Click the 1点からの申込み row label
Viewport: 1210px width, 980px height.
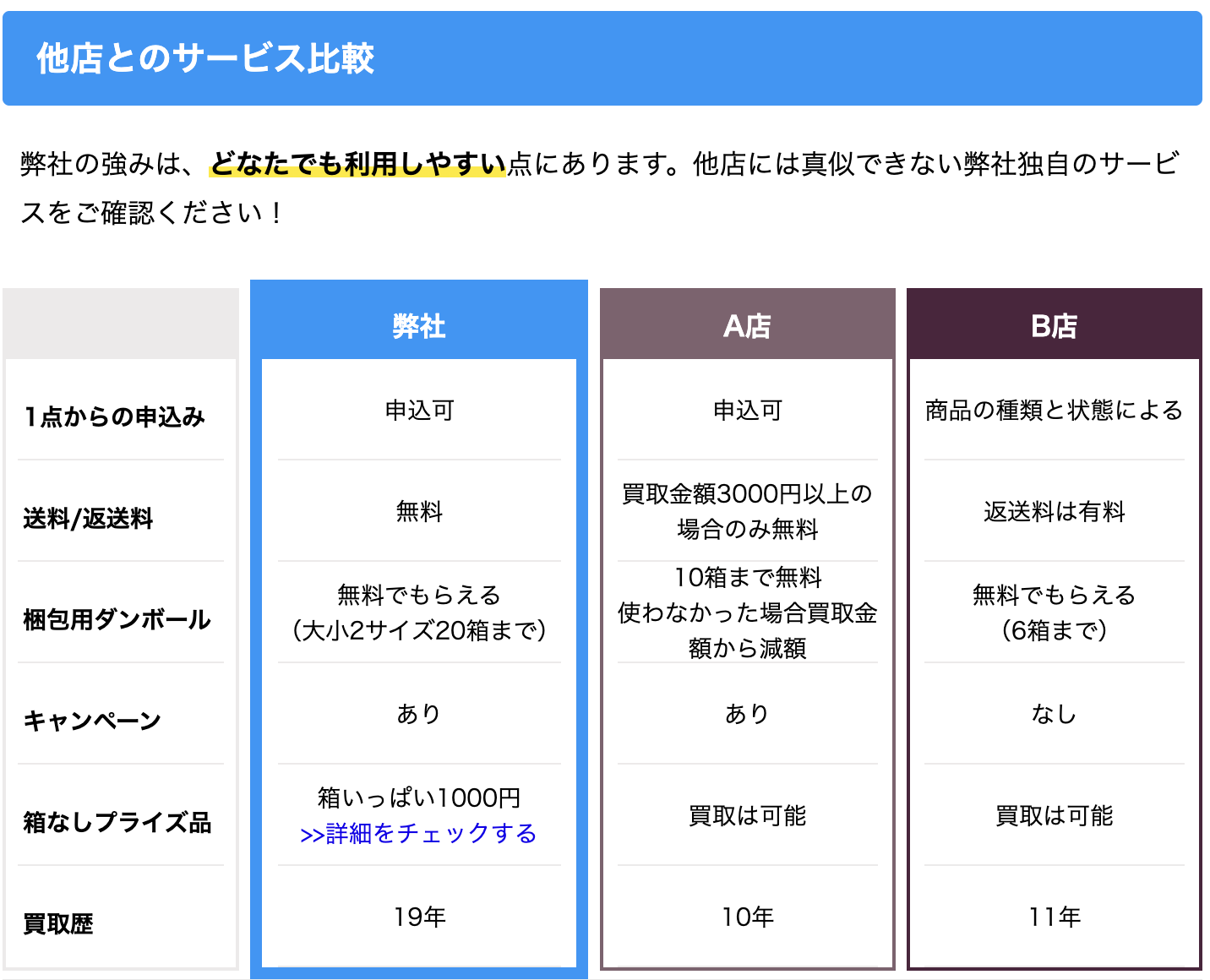[115, 416]
